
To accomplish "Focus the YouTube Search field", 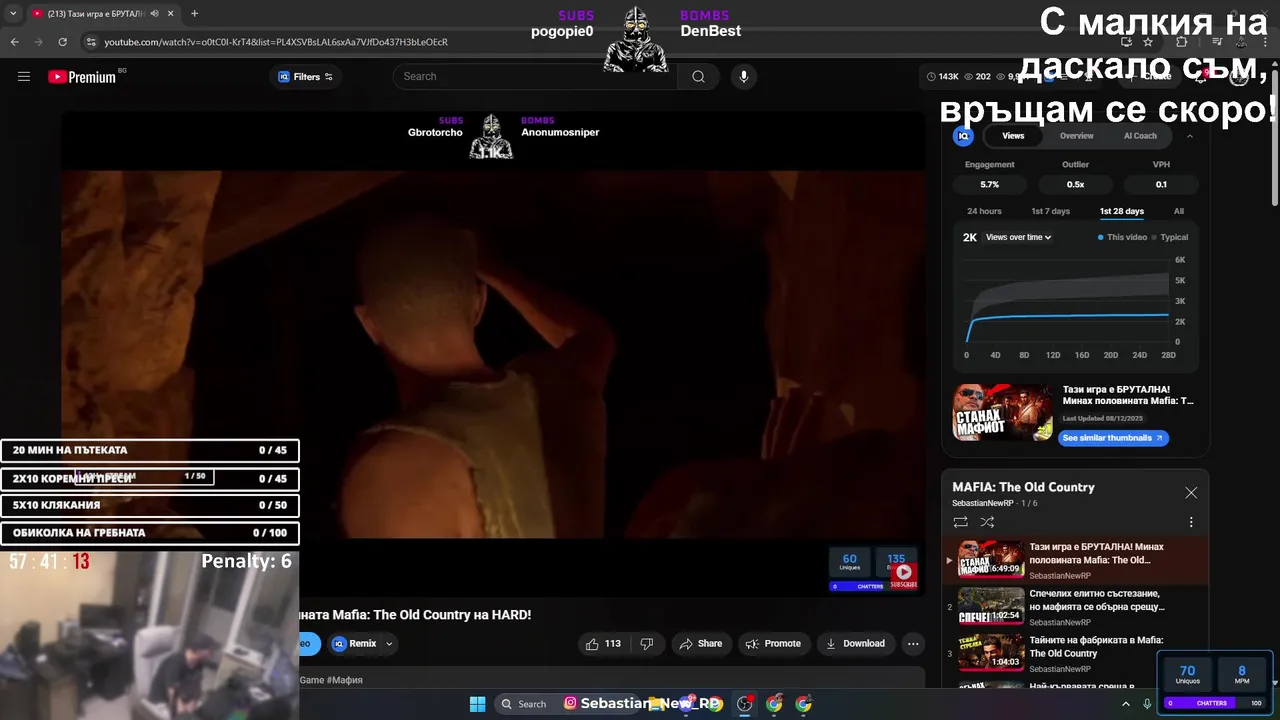I will pos(535,77).
